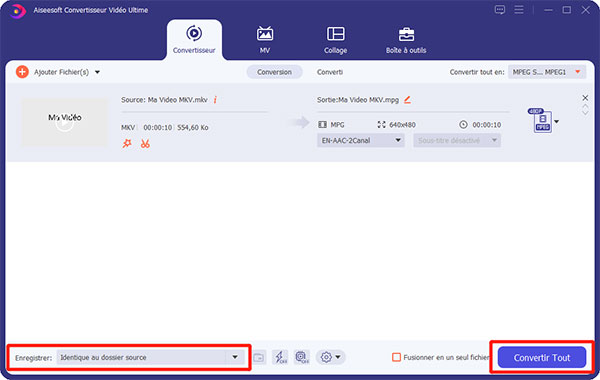
Task: Toggle the lightning hardware acceleration icon
Action: pyautogui.click(x=280, y=357)
